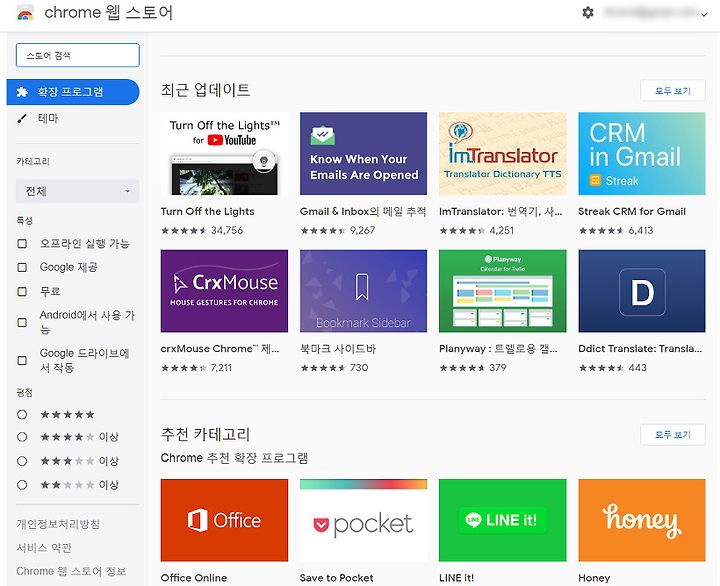720x586 pixels.
Task: Open the ImTranslator extension tile
Action: tap(502, 153)
